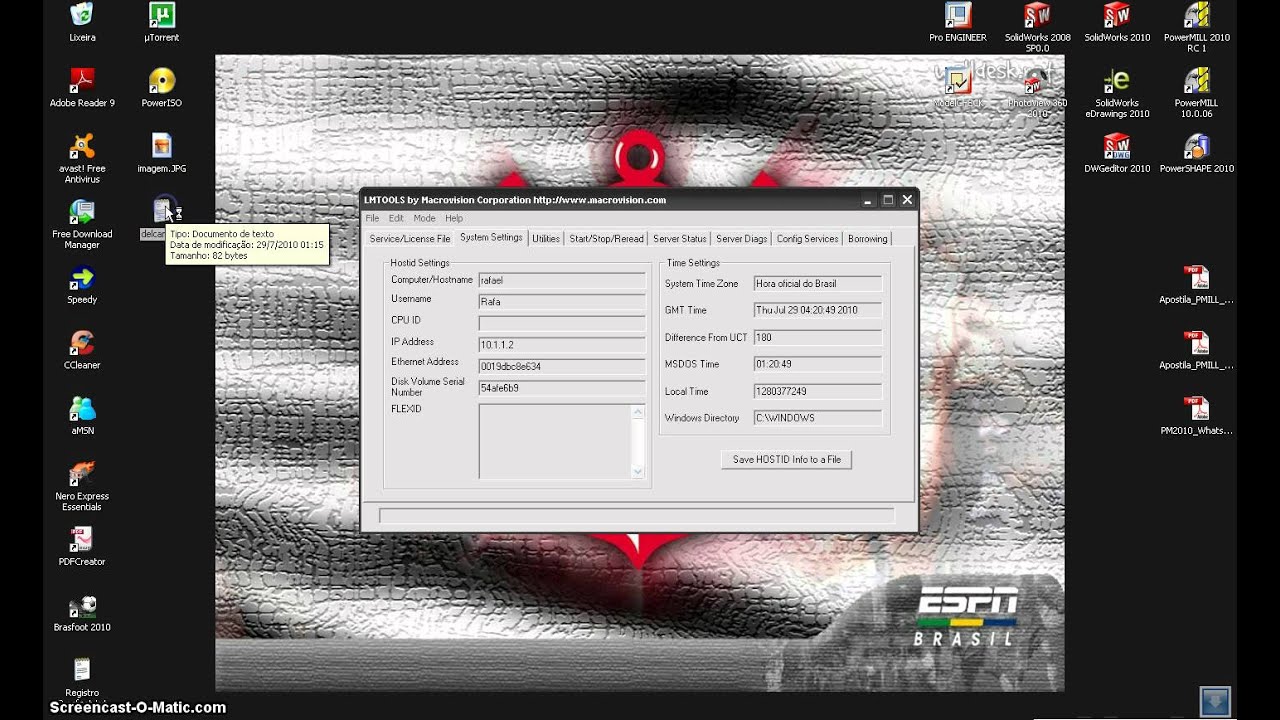Select the PhotoView 360 2010 icon
The width and height of the screenshot is (1280, 720).
(1037, 82)
